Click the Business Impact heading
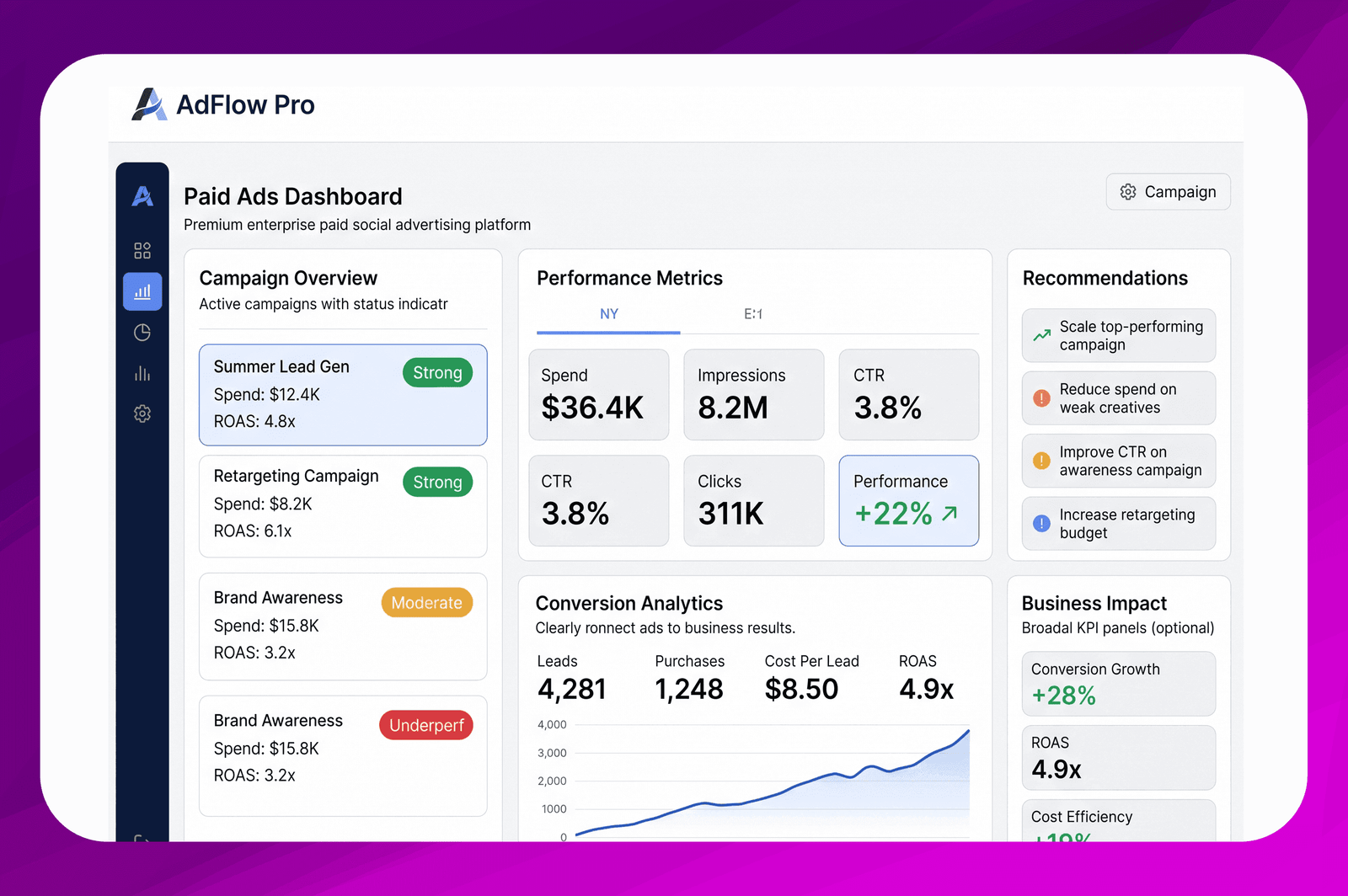The height and width of the screenshot is (896, 1348). tap(1094, 603)
